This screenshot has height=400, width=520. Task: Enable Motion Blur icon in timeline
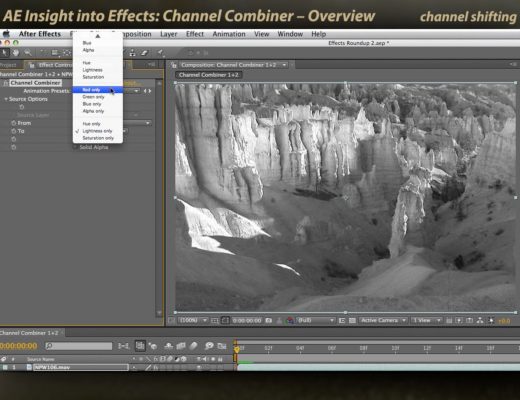click(193, 346)
